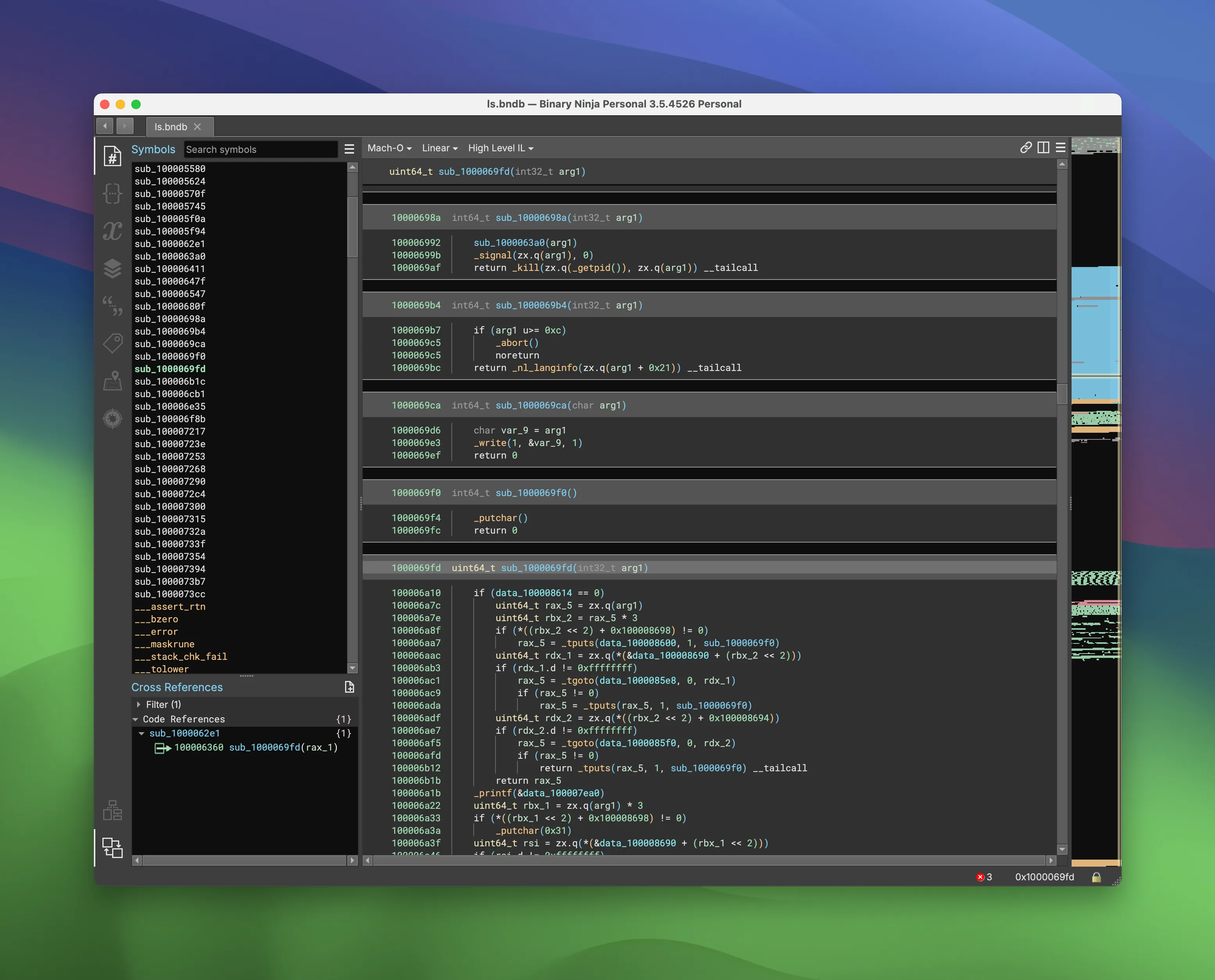
Task: Switch to the ls.bndb tab
Action: coord(171,127)
